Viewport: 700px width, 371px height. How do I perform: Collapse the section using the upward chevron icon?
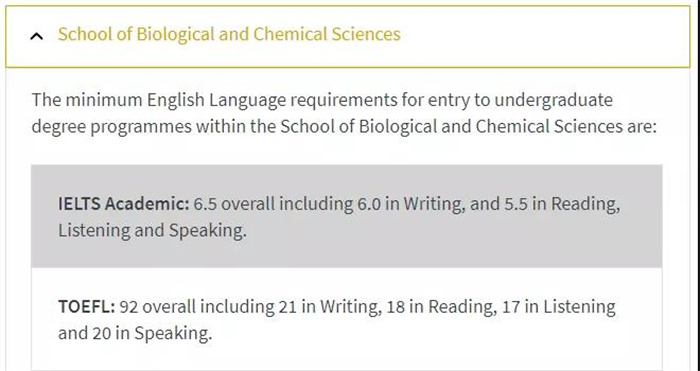click(37, 36)
